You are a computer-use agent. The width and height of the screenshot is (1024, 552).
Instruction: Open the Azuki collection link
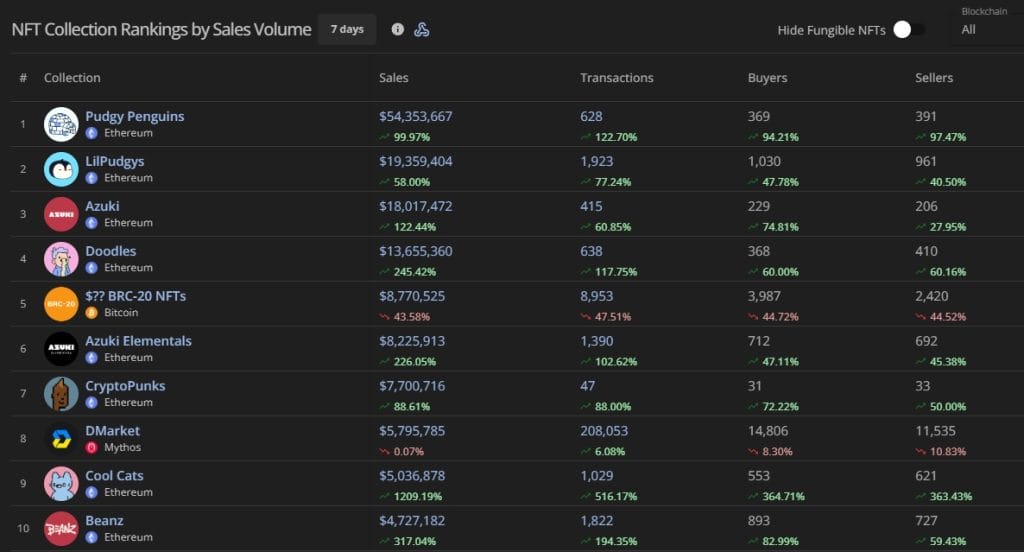(103, 206)
